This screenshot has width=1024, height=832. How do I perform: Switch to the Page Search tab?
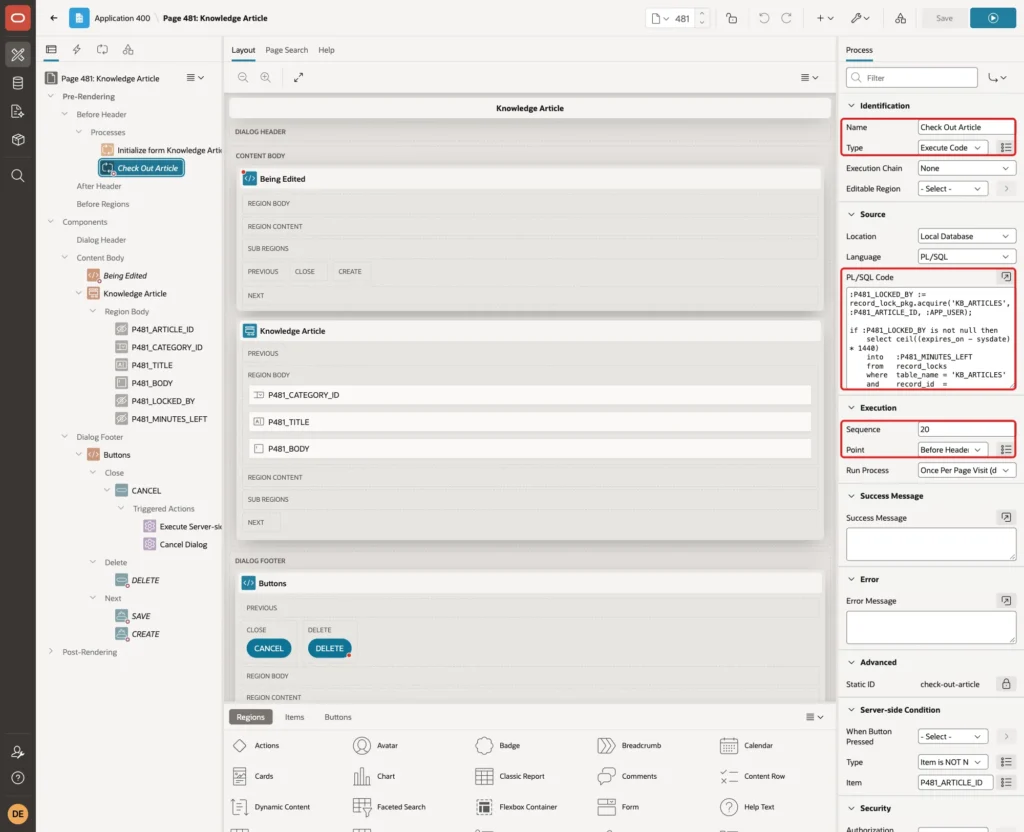(286, 50)
